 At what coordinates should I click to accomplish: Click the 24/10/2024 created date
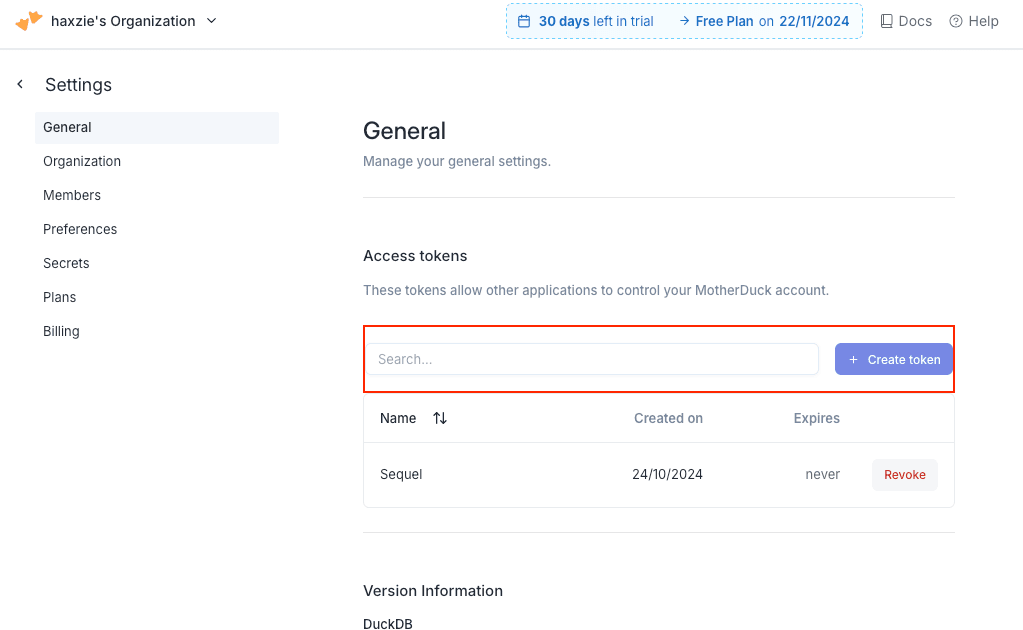pos(667,474)
